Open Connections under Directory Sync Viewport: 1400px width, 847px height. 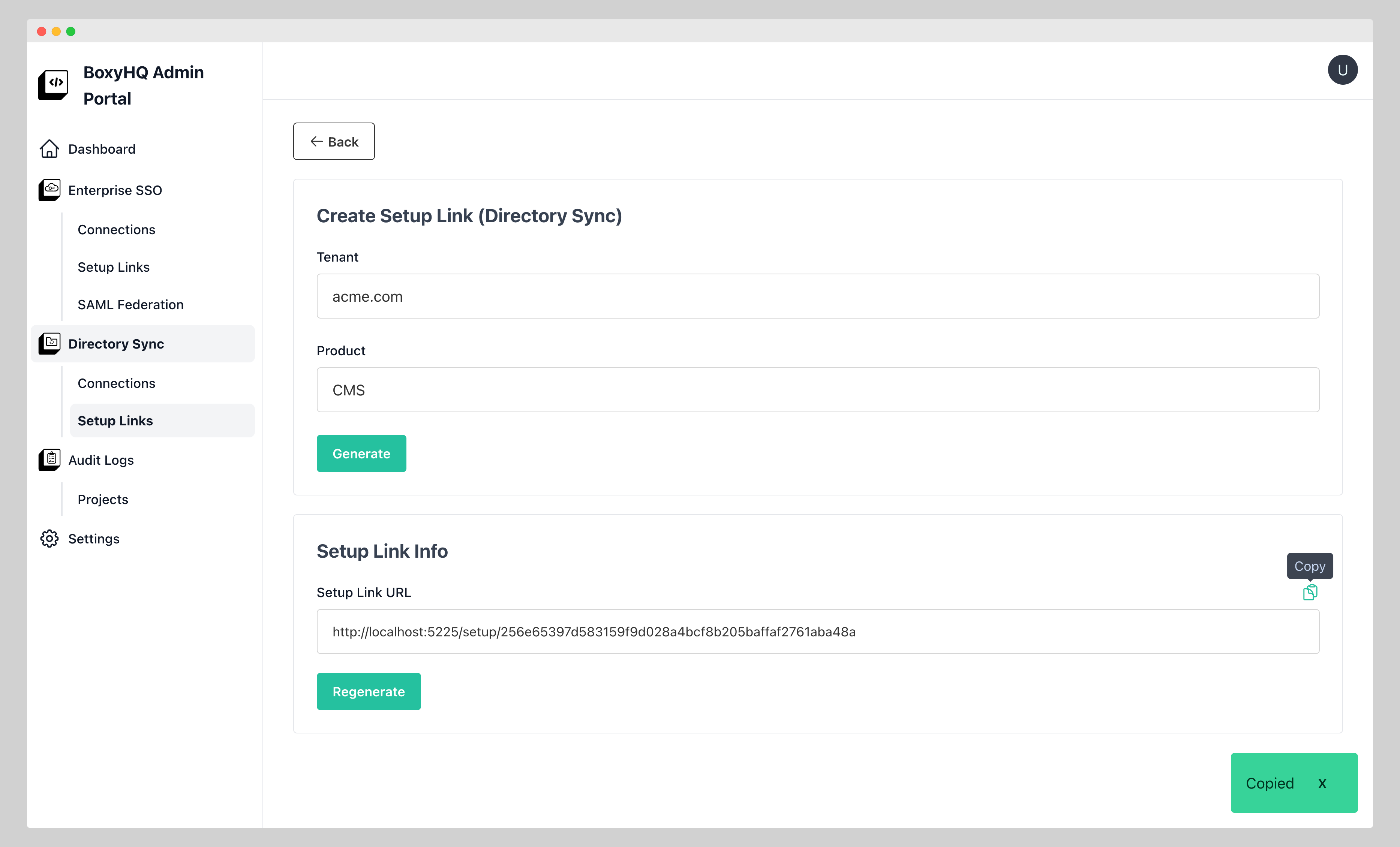click(117, 383)
